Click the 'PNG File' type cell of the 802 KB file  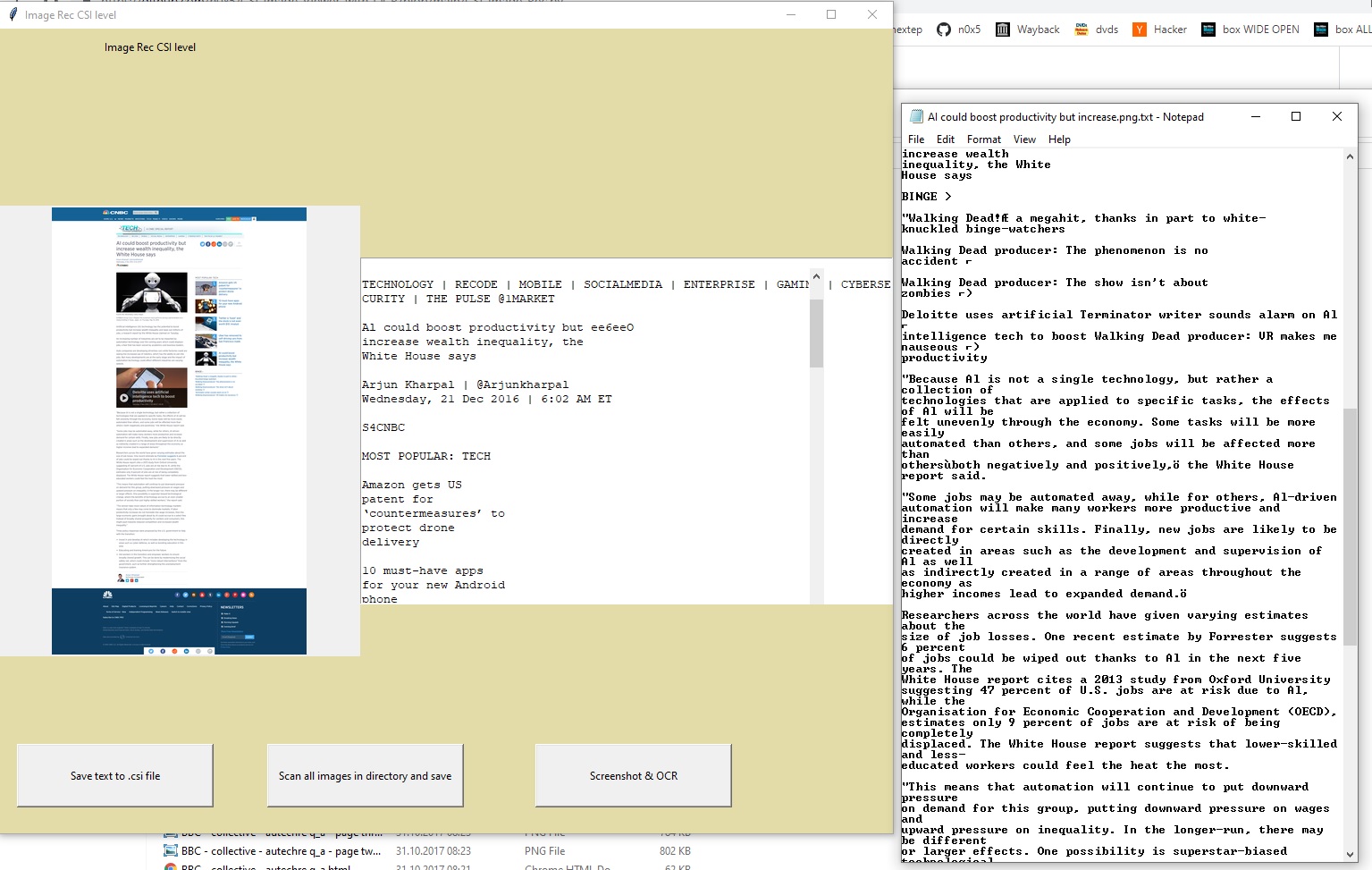[x=544, y=851]
